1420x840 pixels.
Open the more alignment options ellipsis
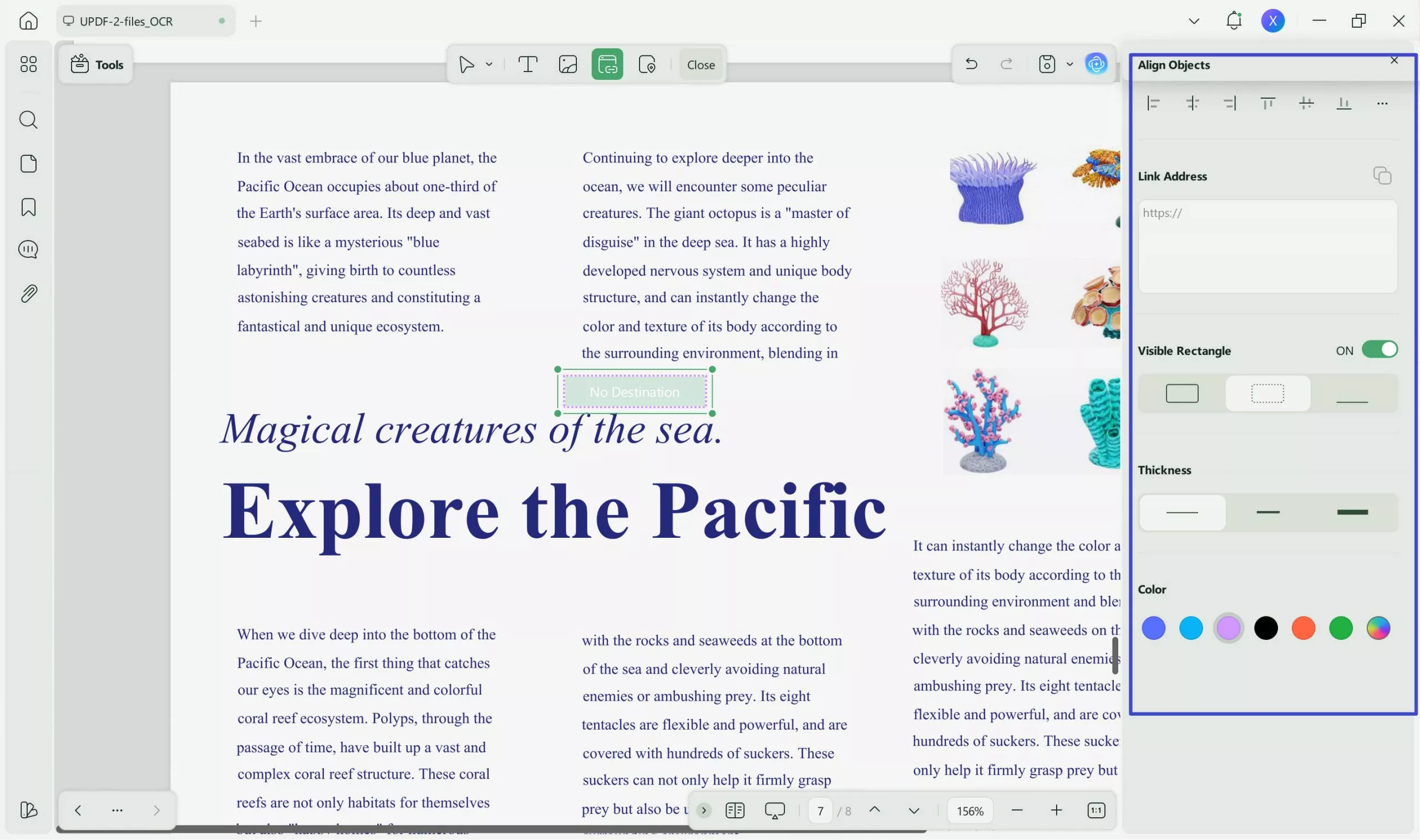(x=1382, y=104)
